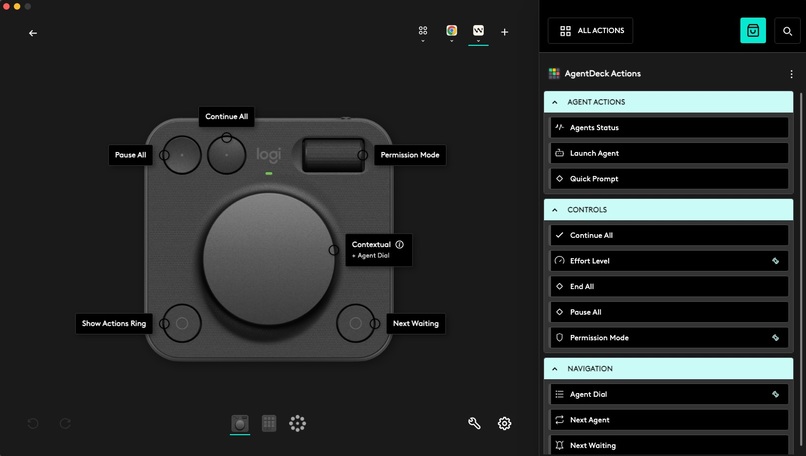Screen dimensions: 806x456
Task: Select the bottom-right device button
Action: point(355,323)
